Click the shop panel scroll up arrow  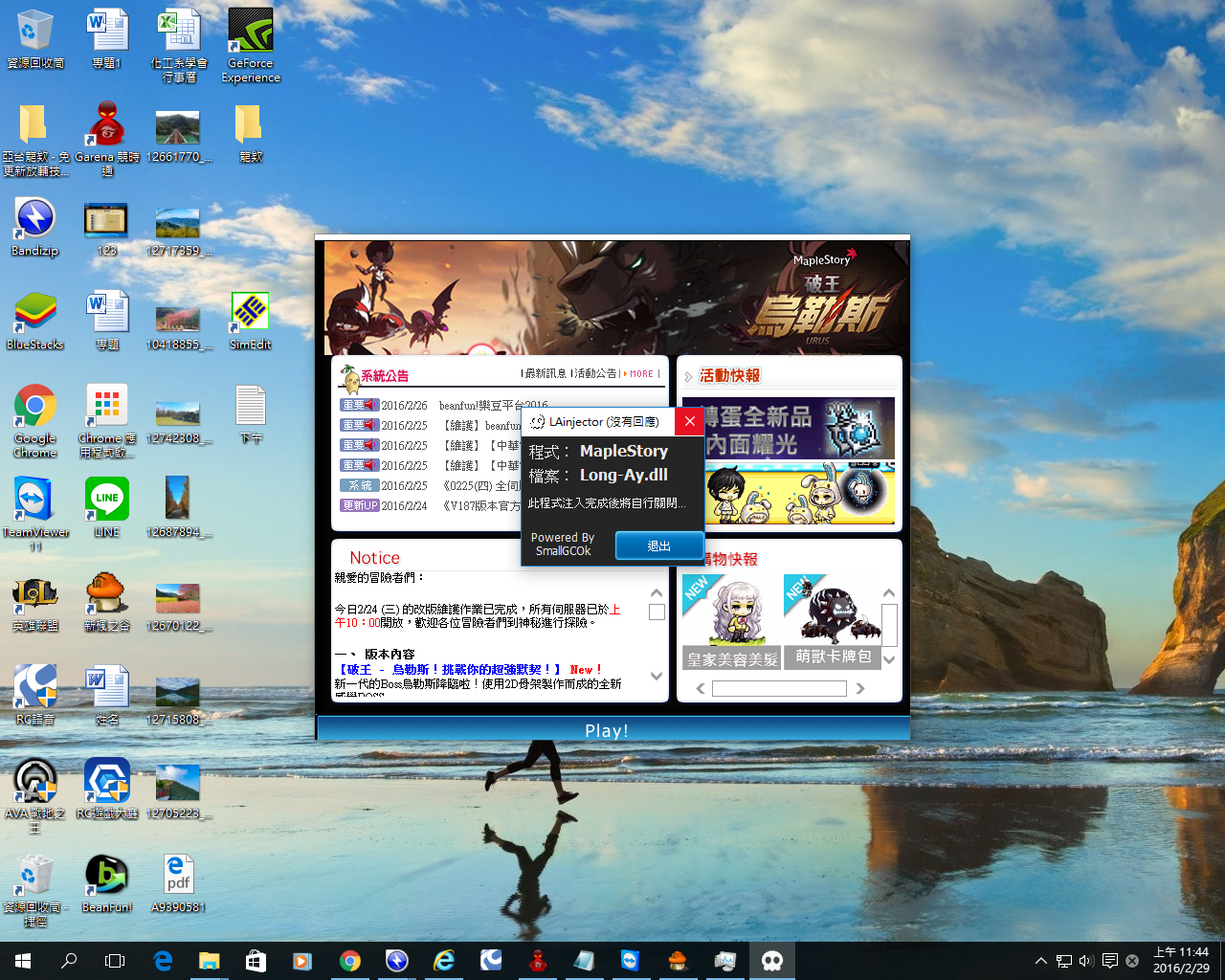[889, 593]
